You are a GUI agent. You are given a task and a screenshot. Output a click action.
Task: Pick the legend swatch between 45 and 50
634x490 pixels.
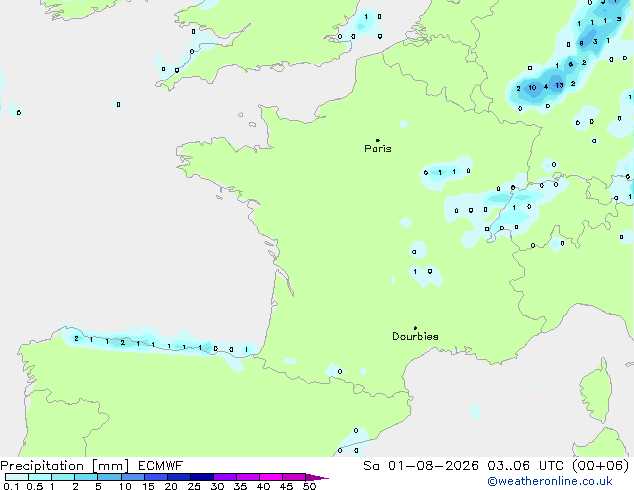tap(294, 477)
